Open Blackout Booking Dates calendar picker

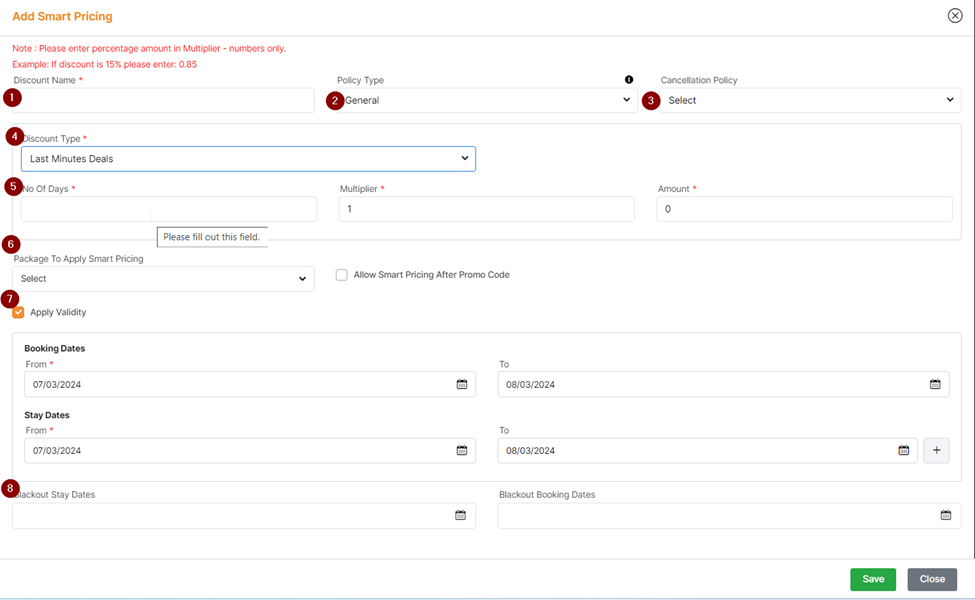coord(945,515)
